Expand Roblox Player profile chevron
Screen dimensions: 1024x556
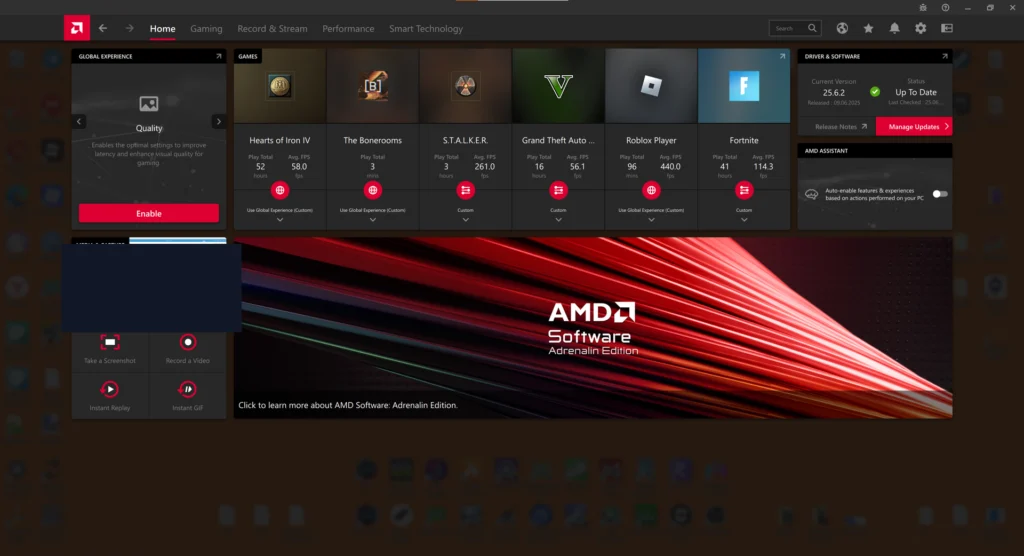pos(651,220)
